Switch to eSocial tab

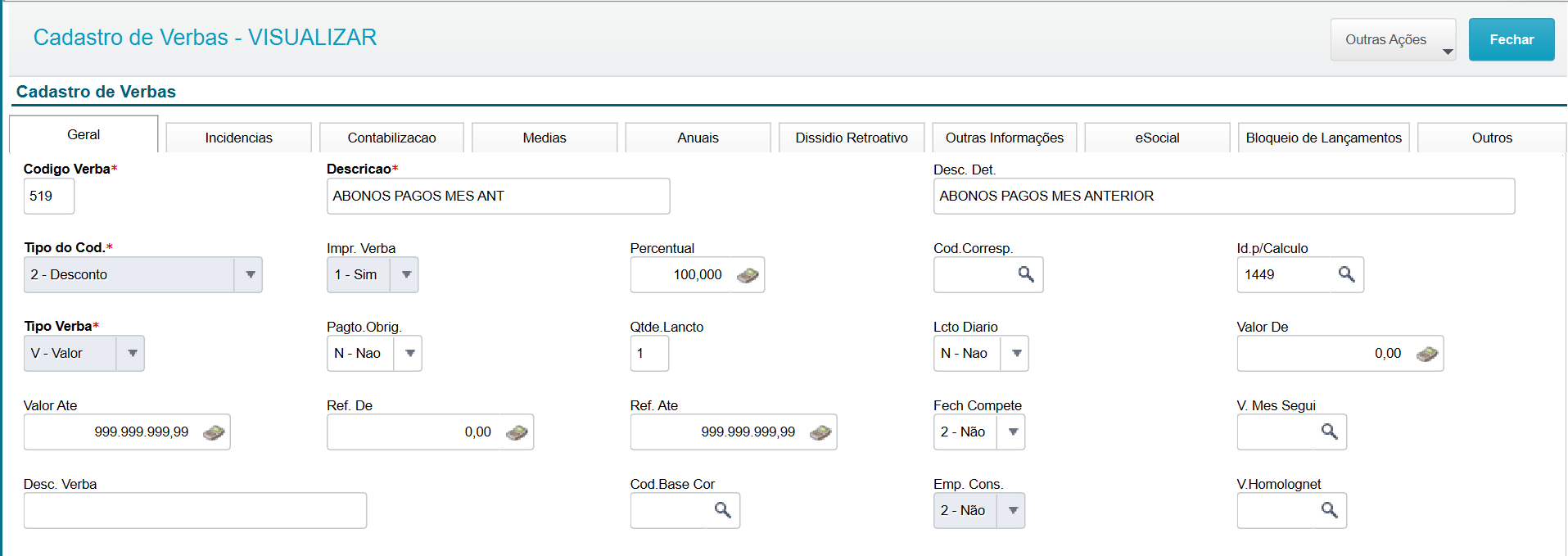pos(1157,138)
